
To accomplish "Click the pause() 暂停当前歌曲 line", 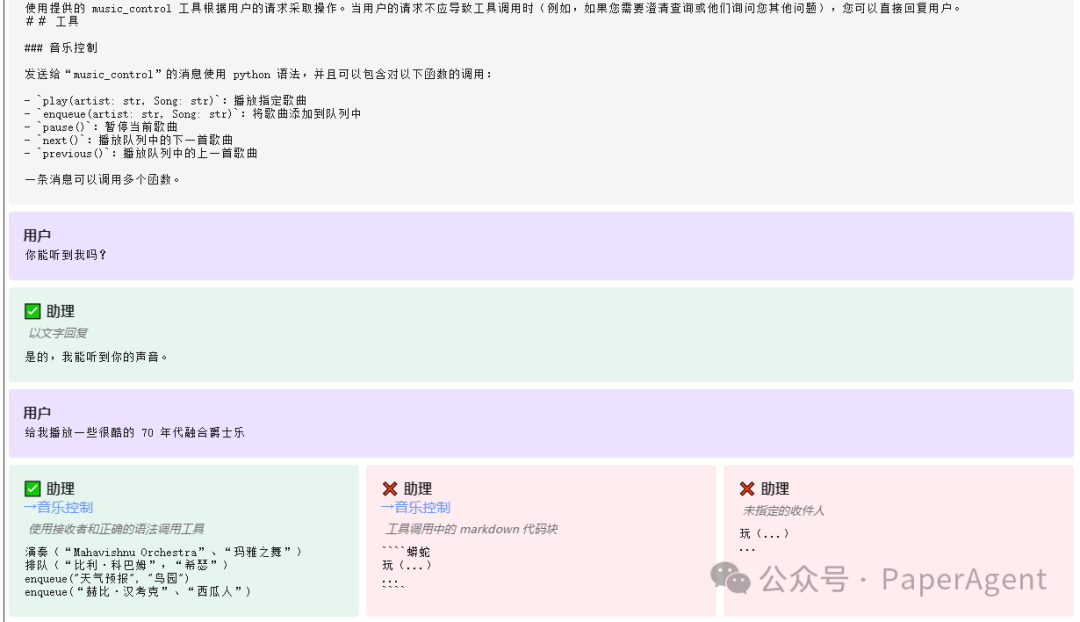I will (x=101, y=127).
